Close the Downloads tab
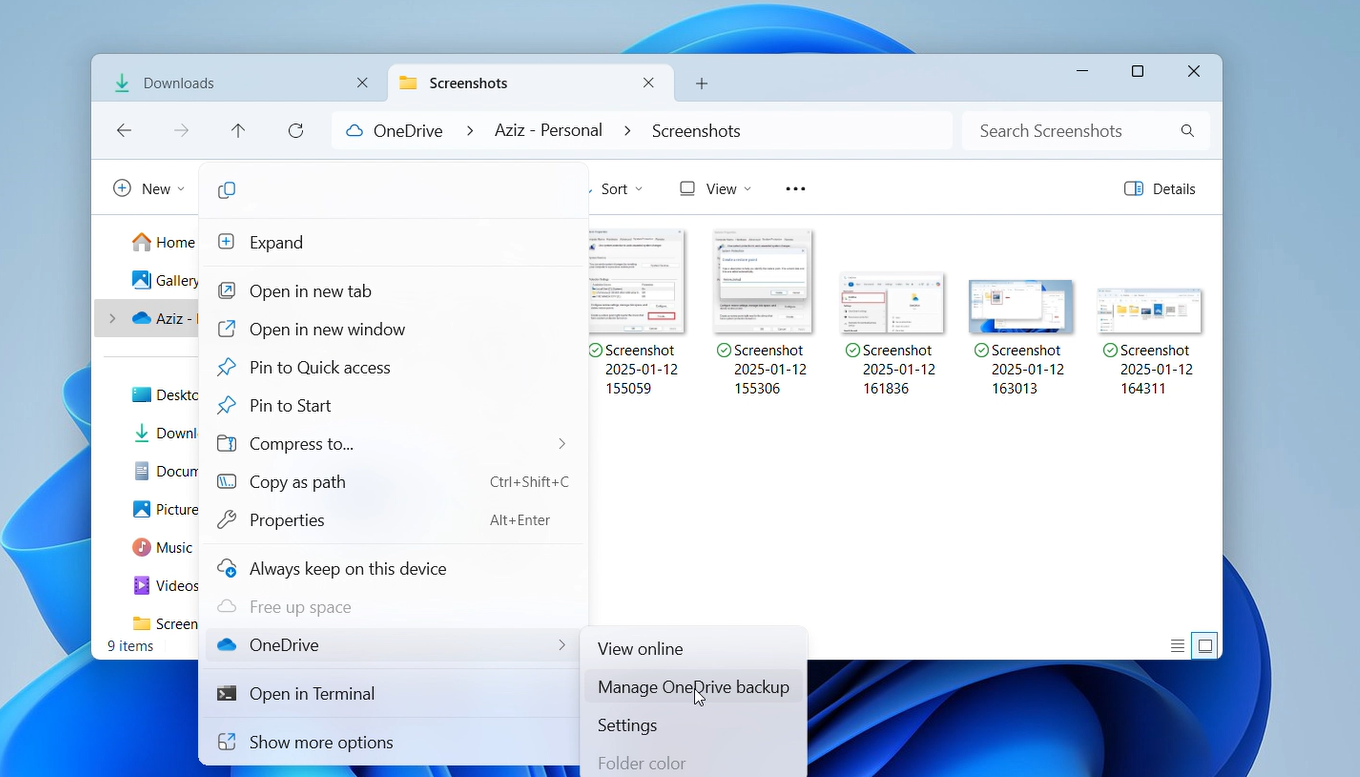This screenshot has width=1360, height=777. pos(362,83)
